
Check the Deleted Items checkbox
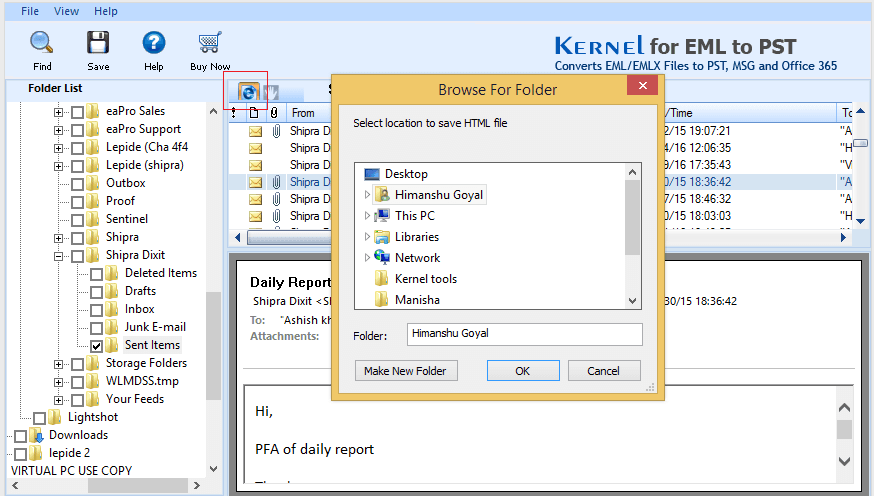click(96, 274)
